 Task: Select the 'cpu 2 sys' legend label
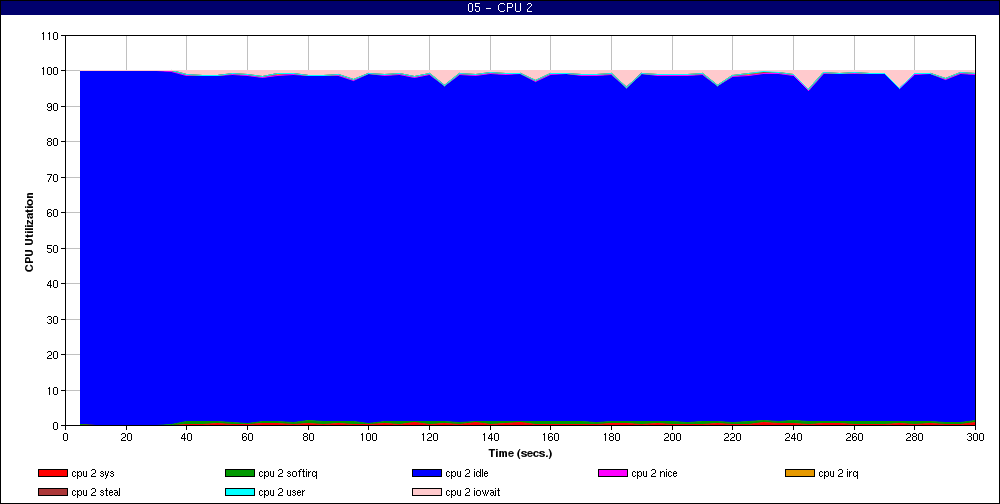[x=93, y=473]
